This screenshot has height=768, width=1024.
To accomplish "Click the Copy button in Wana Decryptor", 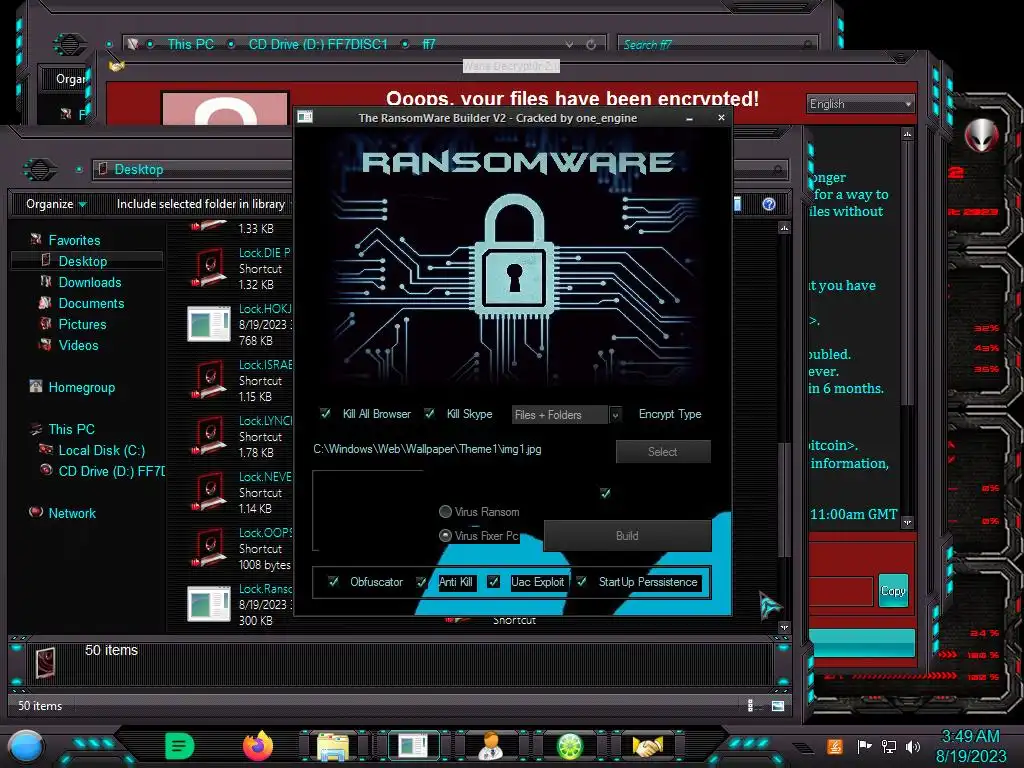I will click(x=893, y=591).
